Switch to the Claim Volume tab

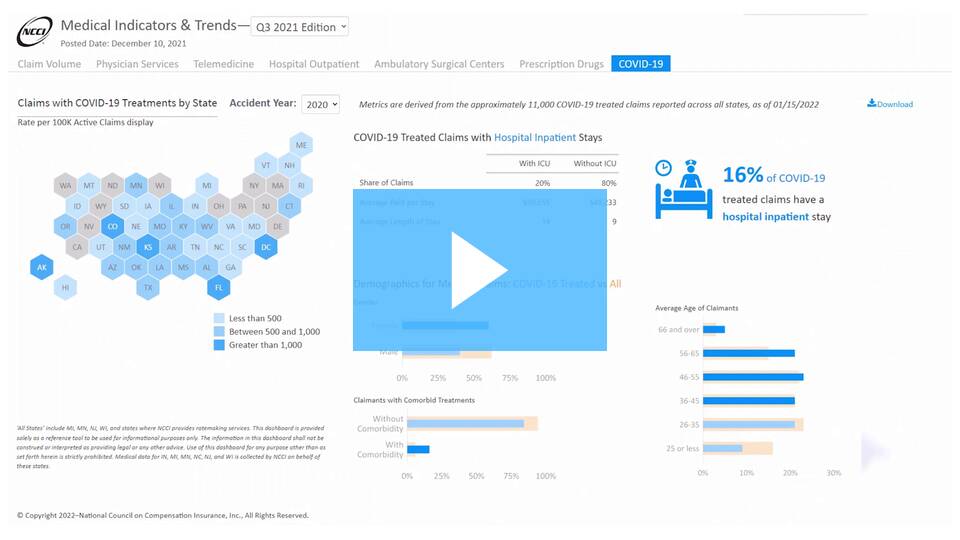49,64
